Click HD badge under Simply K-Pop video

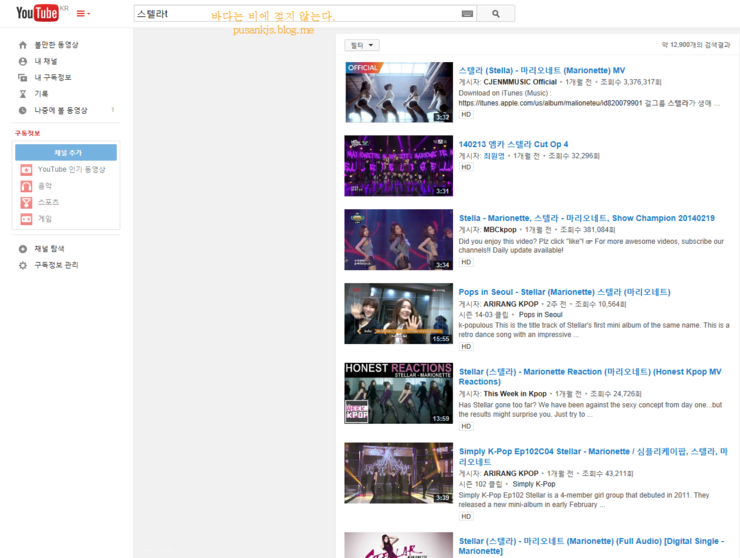pyautogui.click(x=466, y=516)
